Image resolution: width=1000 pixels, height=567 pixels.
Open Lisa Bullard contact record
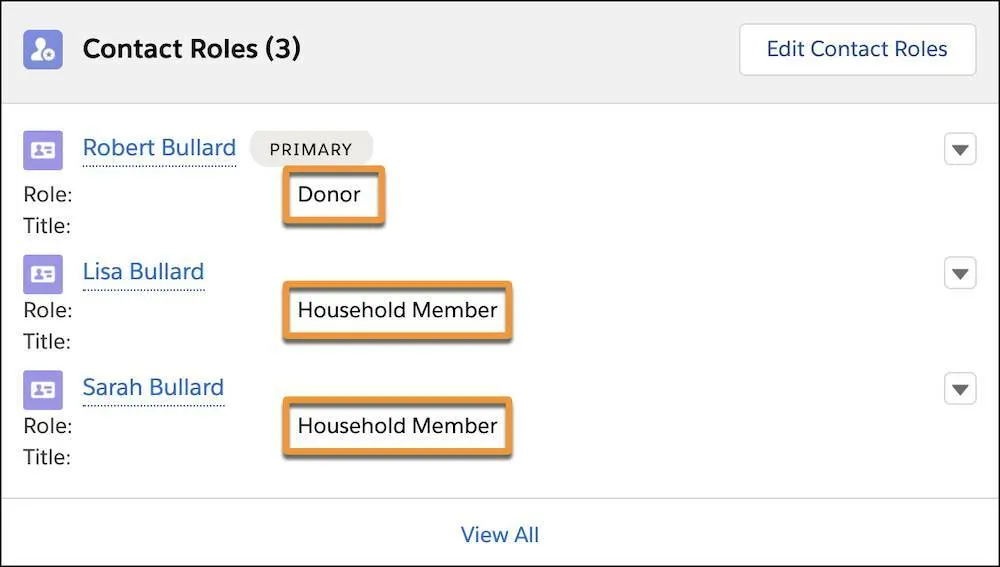pyautogui.click(x=143, y=272)
